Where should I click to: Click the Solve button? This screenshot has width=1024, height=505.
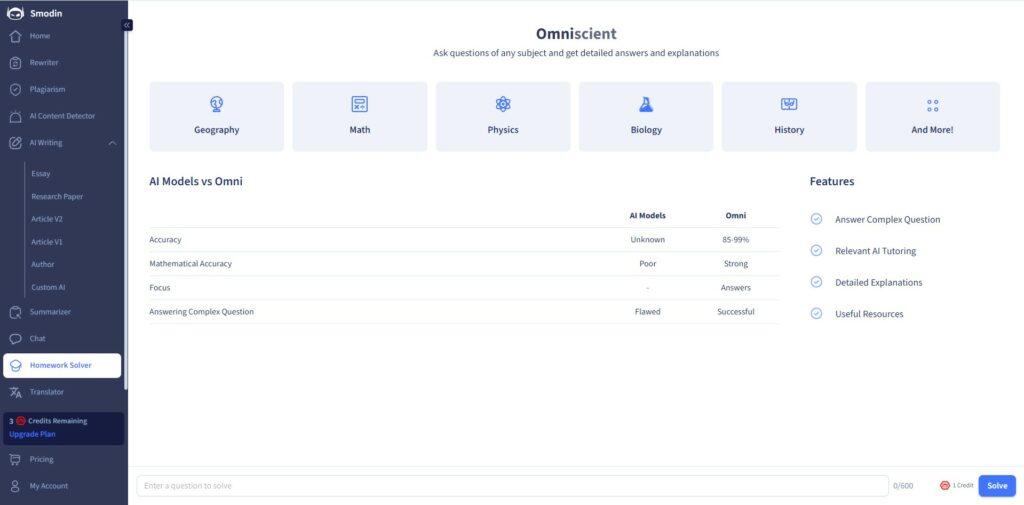pos(997,486)
